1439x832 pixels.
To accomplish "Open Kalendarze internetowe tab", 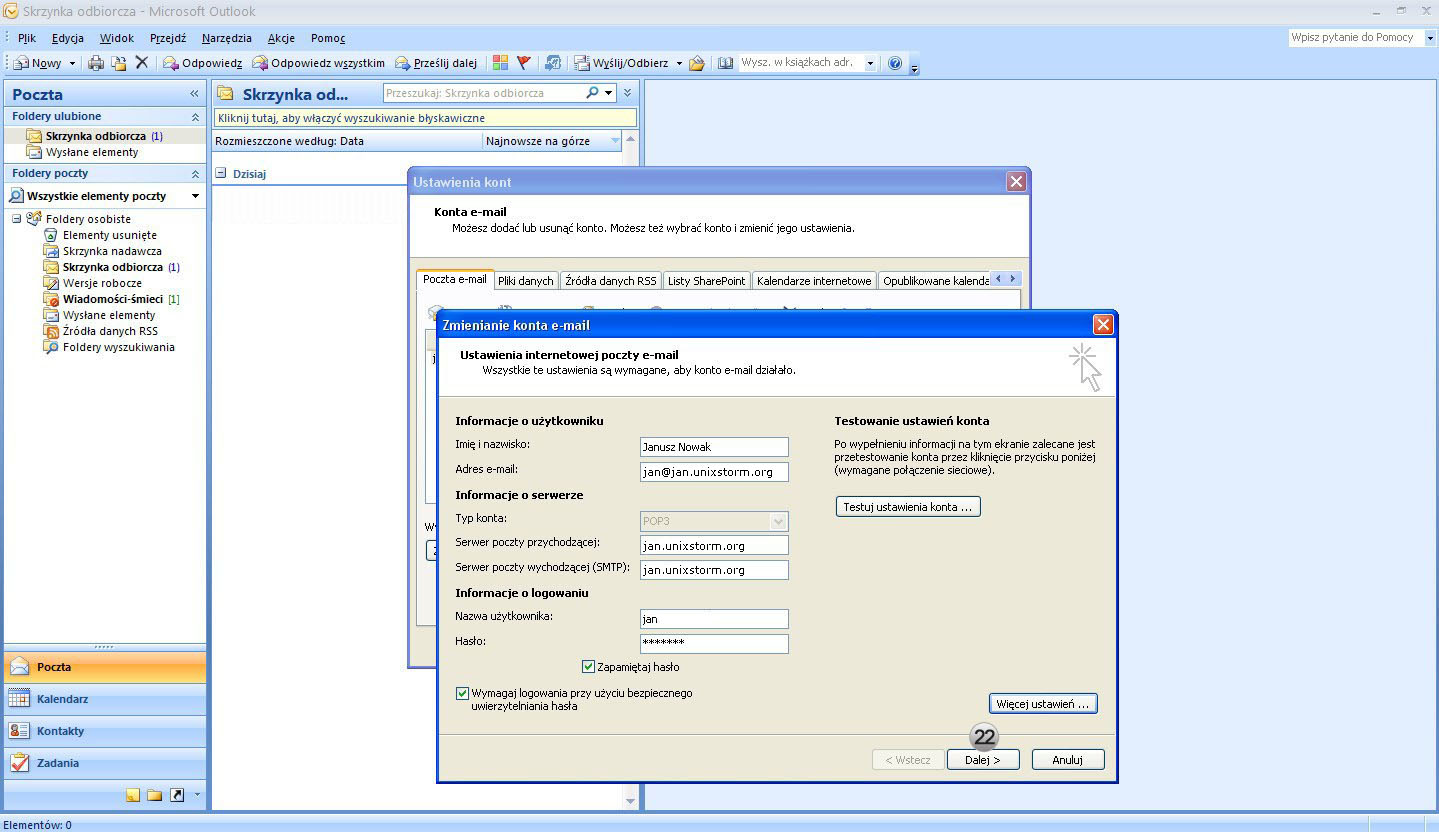I will (814, 281).
